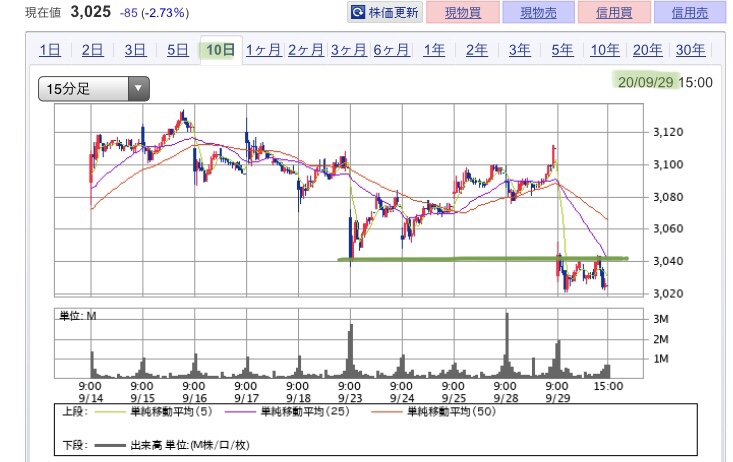
Task: Open the 信用売 margin sell link
Action: point(690,13)
